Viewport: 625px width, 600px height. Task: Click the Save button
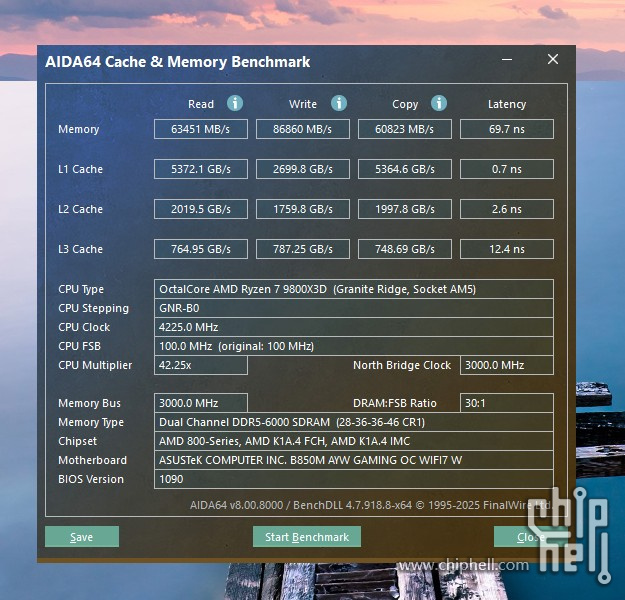(x=82, y=537)
